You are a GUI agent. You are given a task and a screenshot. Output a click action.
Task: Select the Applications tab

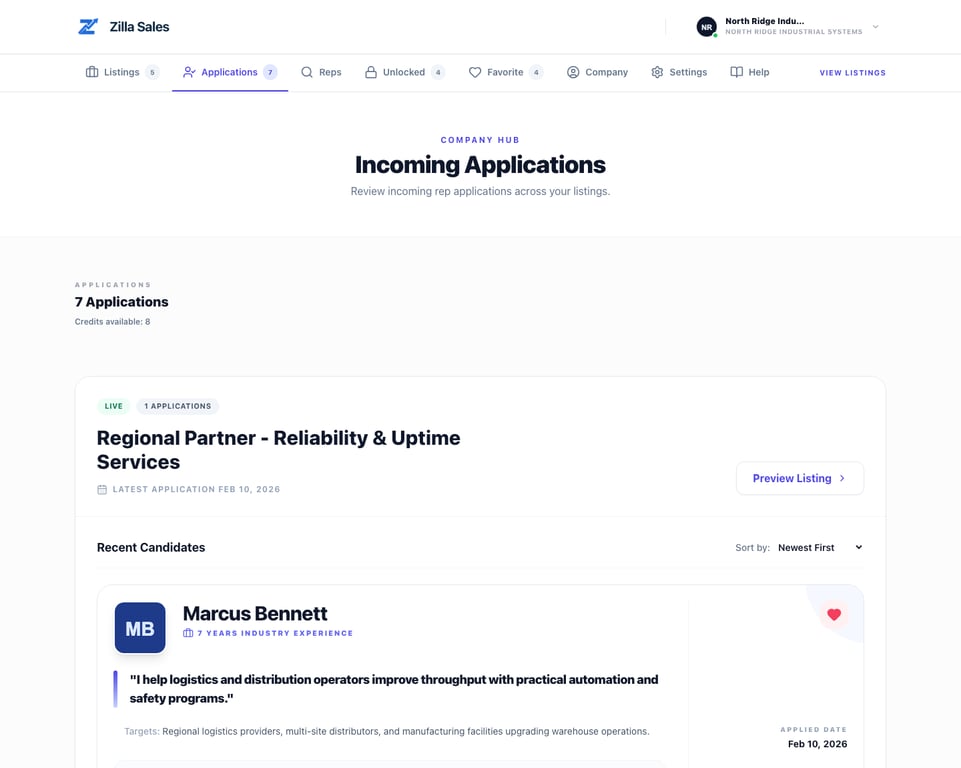[230, 72]
